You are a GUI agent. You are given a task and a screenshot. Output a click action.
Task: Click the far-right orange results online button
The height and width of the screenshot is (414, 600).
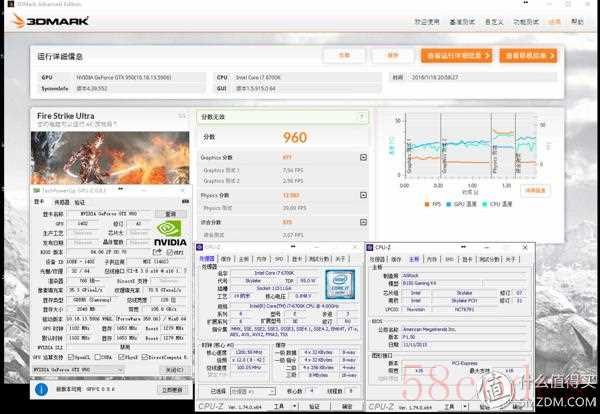pyautogui.click(x=528, y=55)
